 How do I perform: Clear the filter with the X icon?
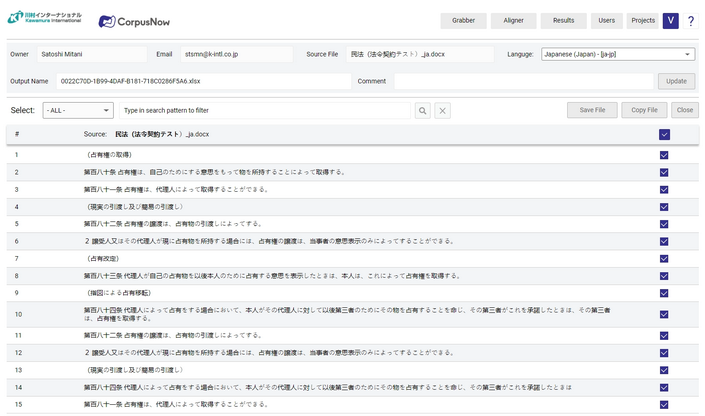tap(443, 110)
